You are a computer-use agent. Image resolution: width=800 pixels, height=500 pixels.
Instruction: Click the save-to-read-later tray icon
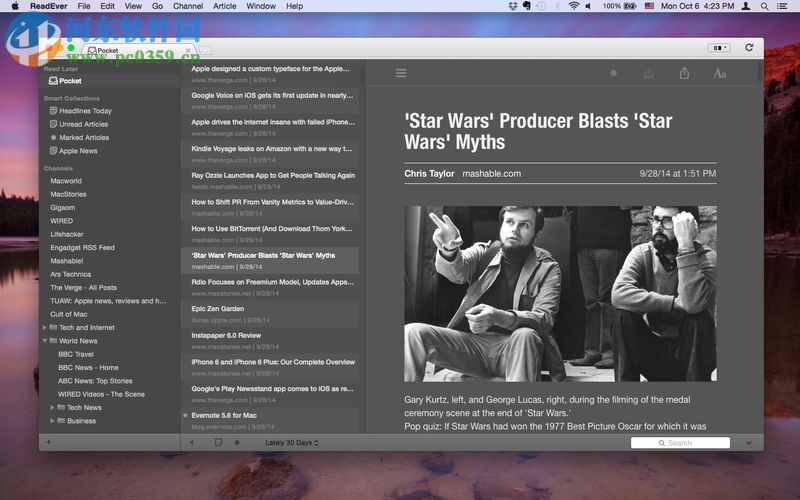[x=648, y=74]
